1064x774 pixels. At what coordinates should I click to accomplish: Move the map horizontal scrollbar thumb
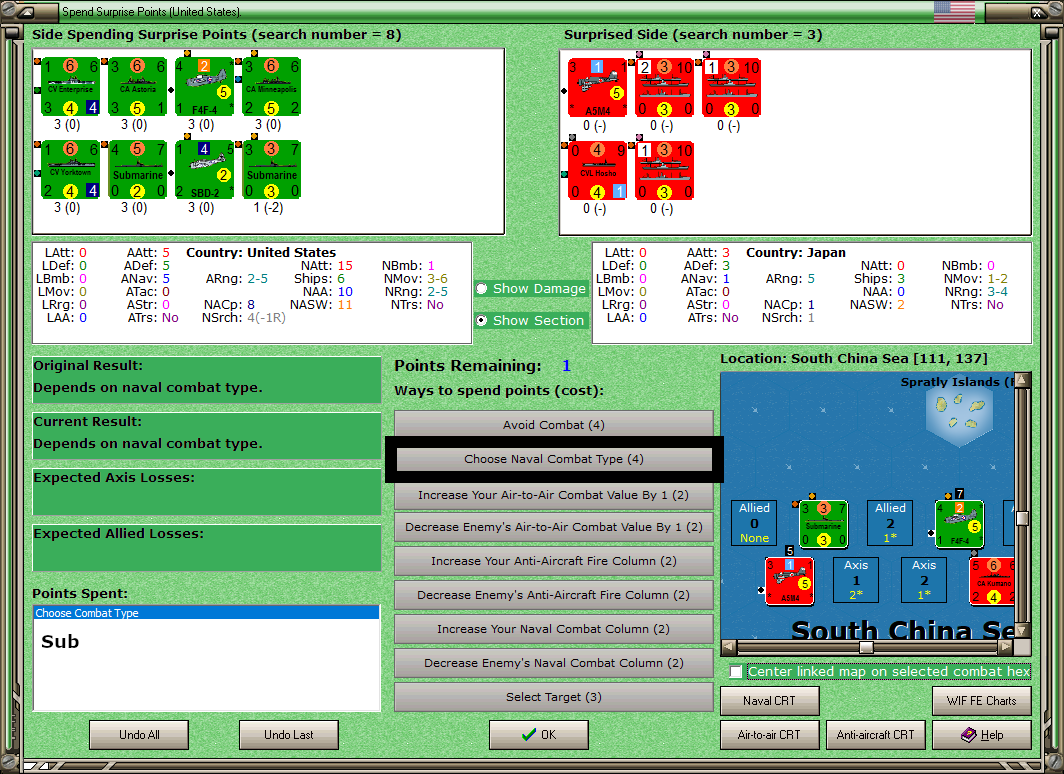[866, 647]
